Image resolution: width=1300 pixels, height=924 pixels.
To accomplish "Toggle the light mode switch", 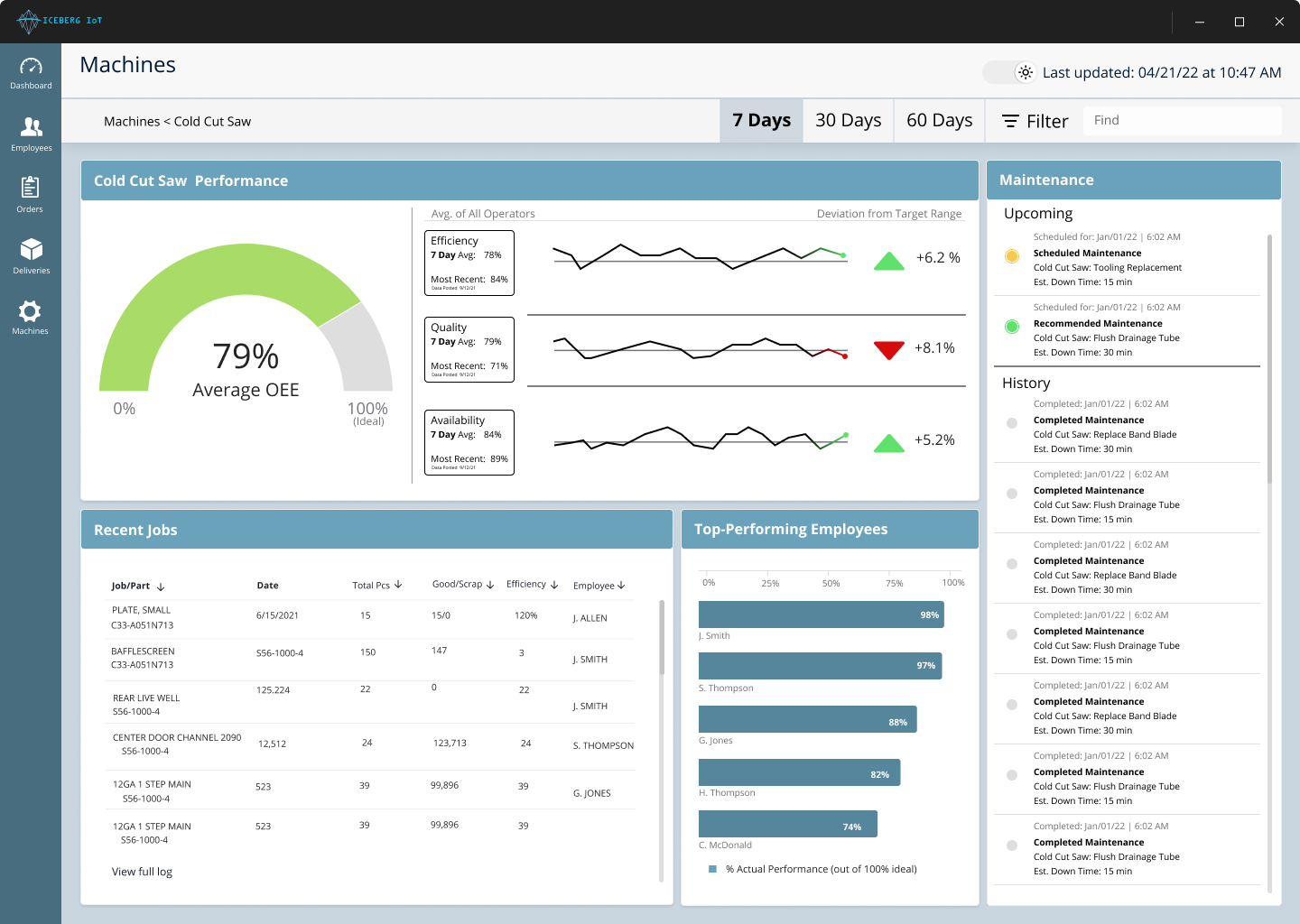I will click(1009, 72).
